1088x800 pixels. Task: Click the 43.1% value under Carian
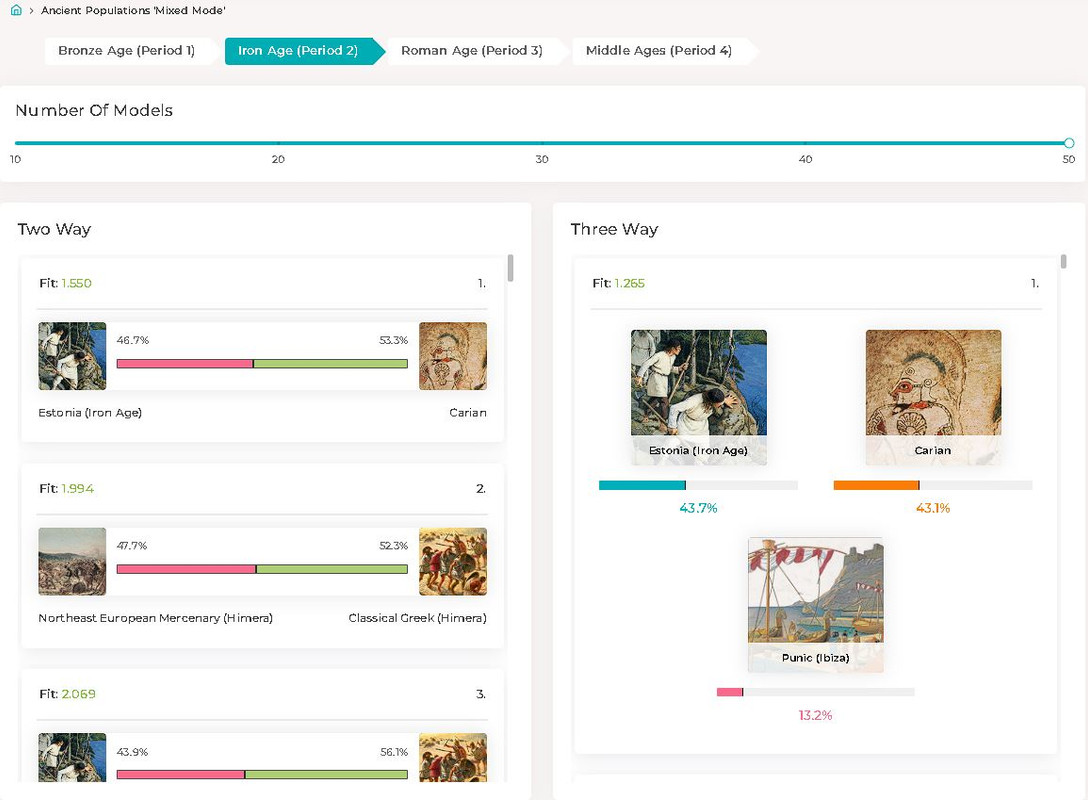point(933,508)
